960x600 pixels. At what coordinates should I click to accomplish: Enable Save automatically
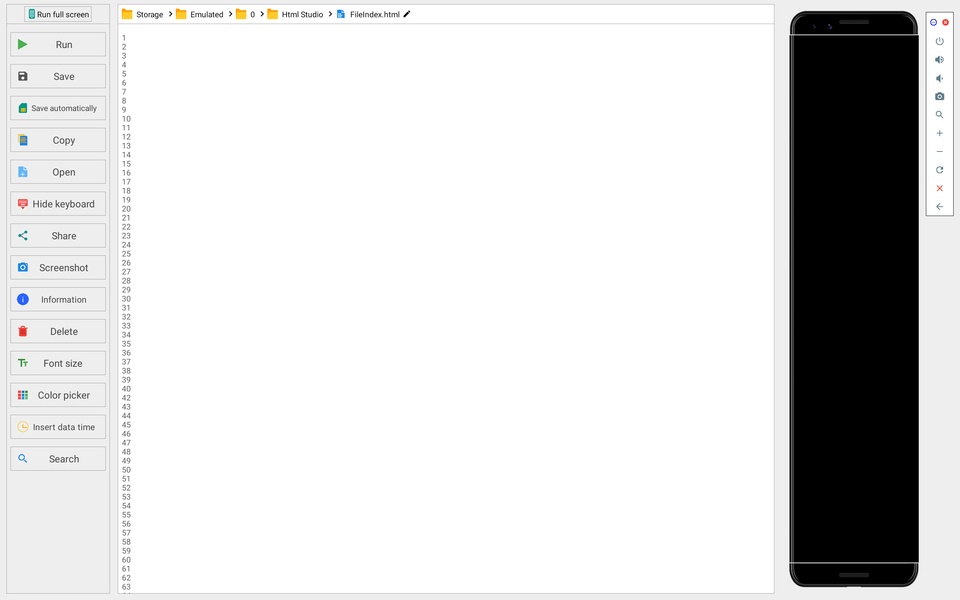tap(58, 108)
